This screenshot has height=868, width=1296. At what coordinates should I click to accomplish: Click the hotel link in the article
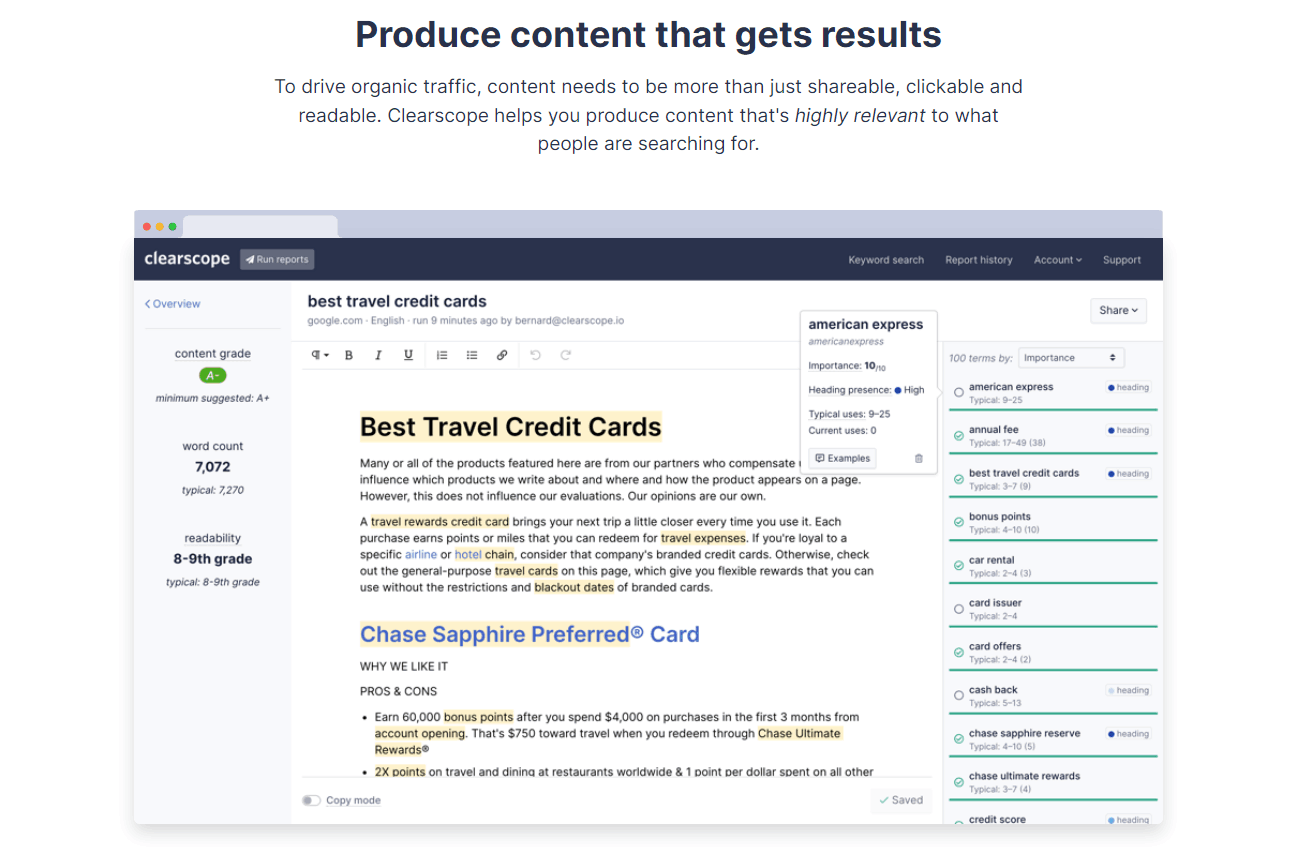468,554
